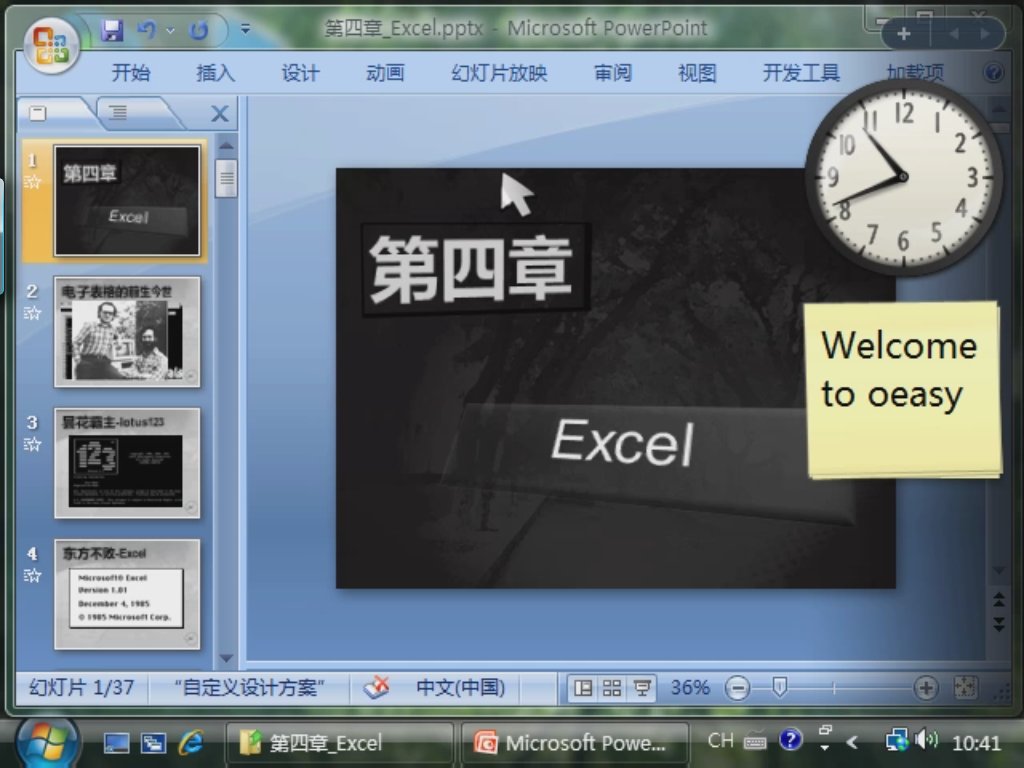Open the 开发工具 ribbon tab

point(801,72)
